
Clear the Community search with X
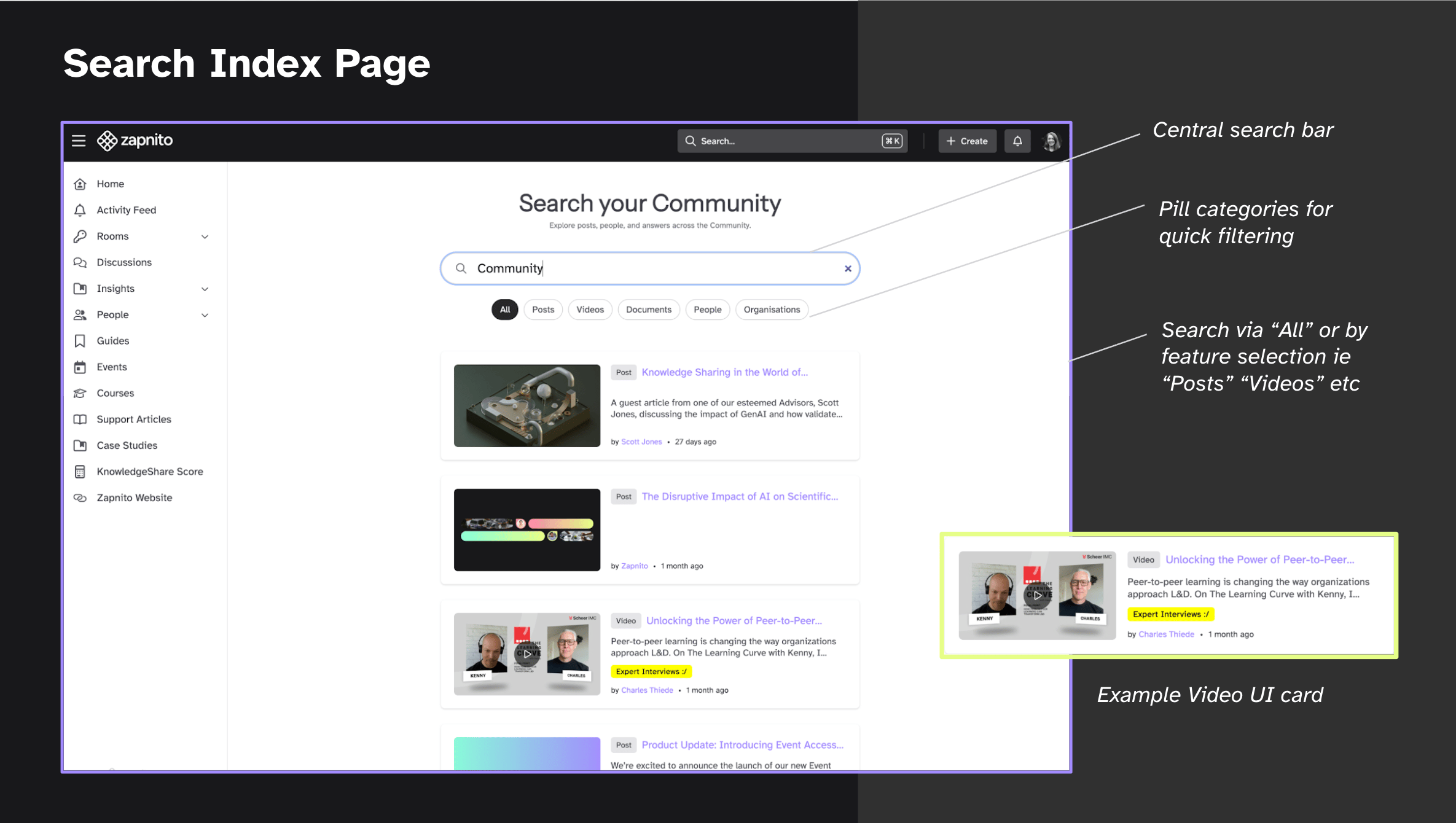coord(847,268)
